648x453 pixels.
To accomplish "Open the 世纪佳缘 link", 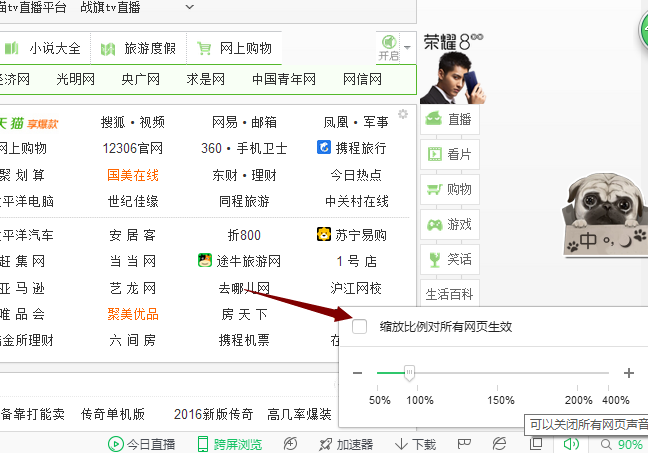I will tap(133, 201).
